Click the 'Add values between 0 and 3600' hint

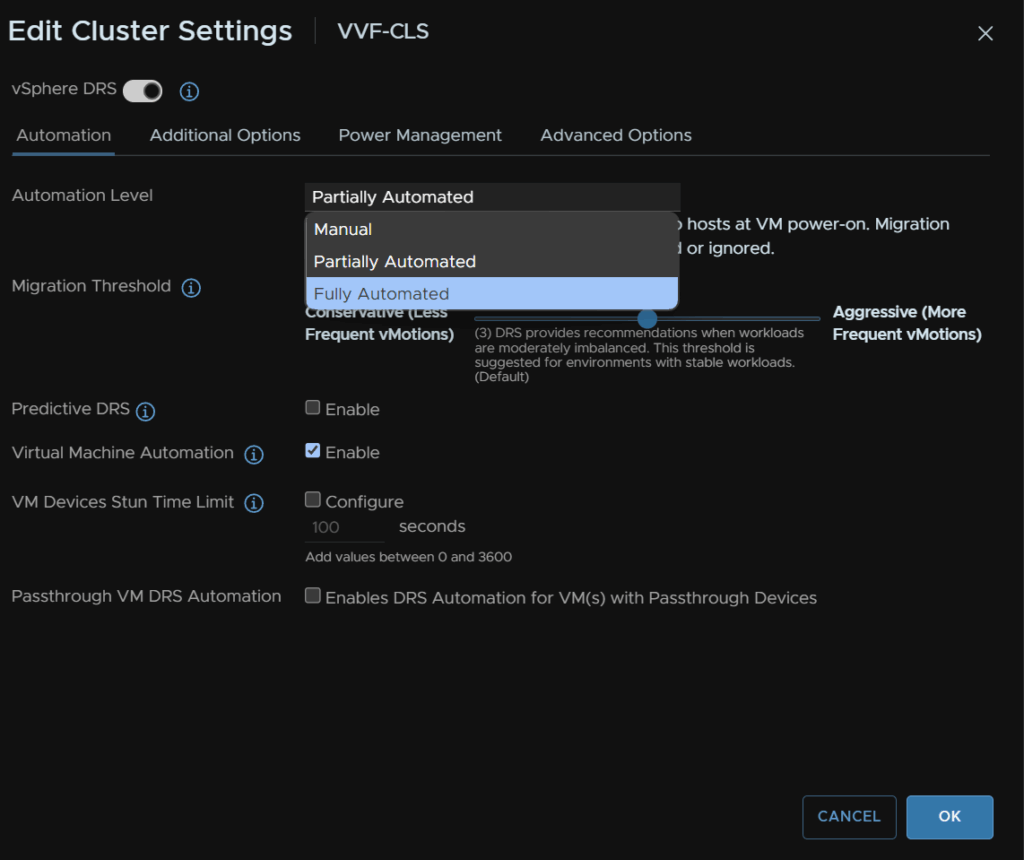409,557
